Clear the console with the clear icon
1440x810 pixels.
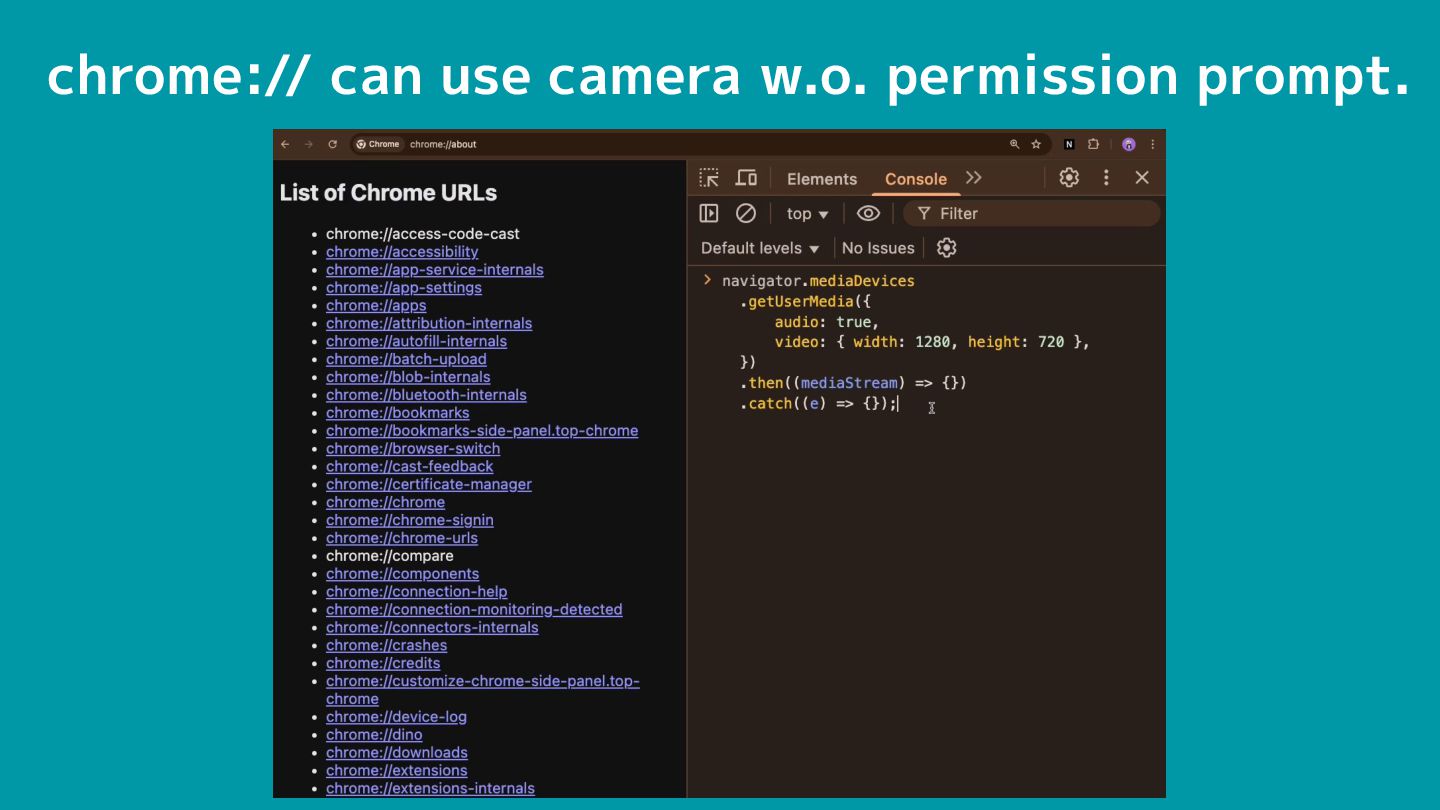(746, 213)
